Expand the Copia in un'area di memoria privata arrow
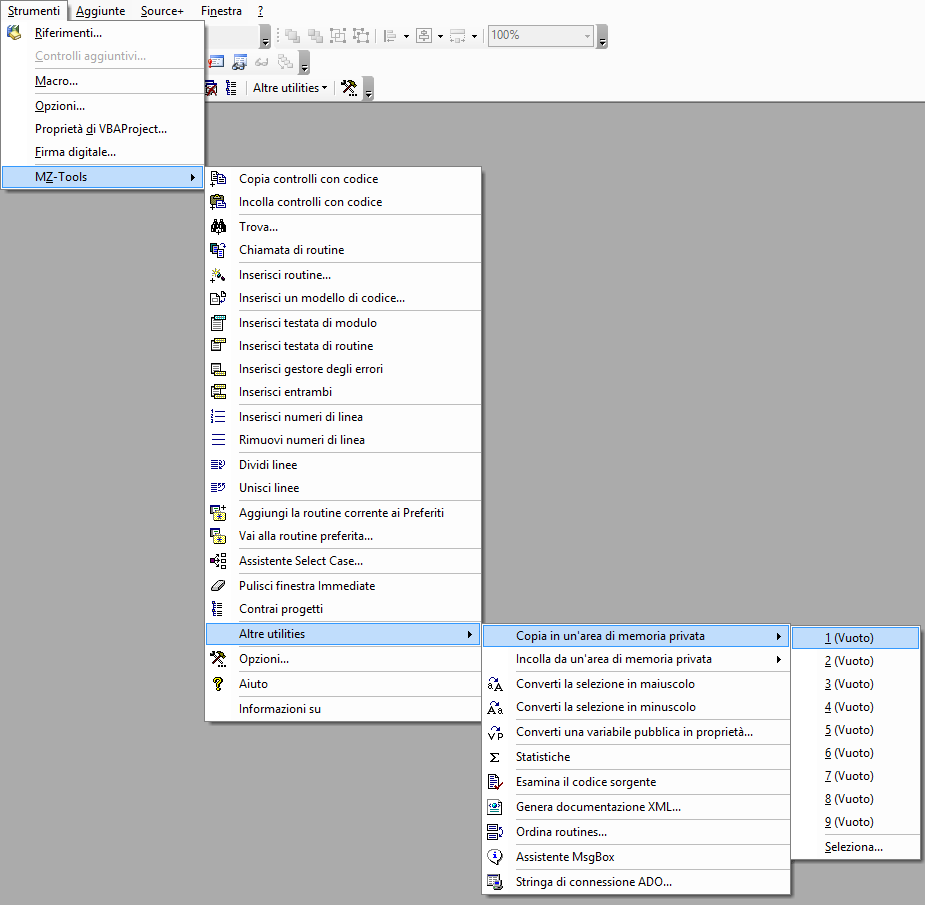The image size is (925, 905). [779, 637]
